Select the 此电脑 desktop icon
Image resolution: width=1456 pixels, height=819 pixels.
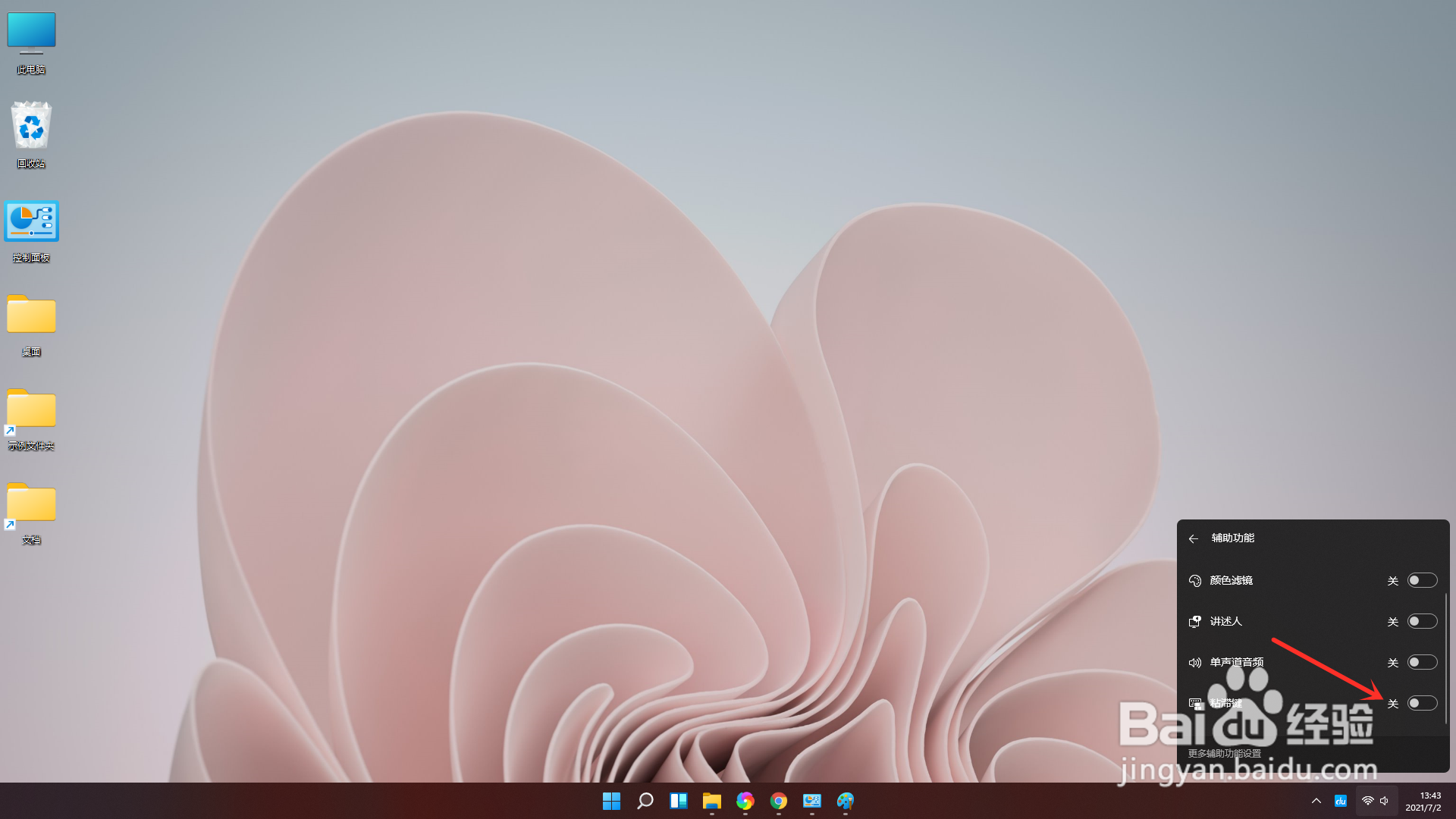31,42
